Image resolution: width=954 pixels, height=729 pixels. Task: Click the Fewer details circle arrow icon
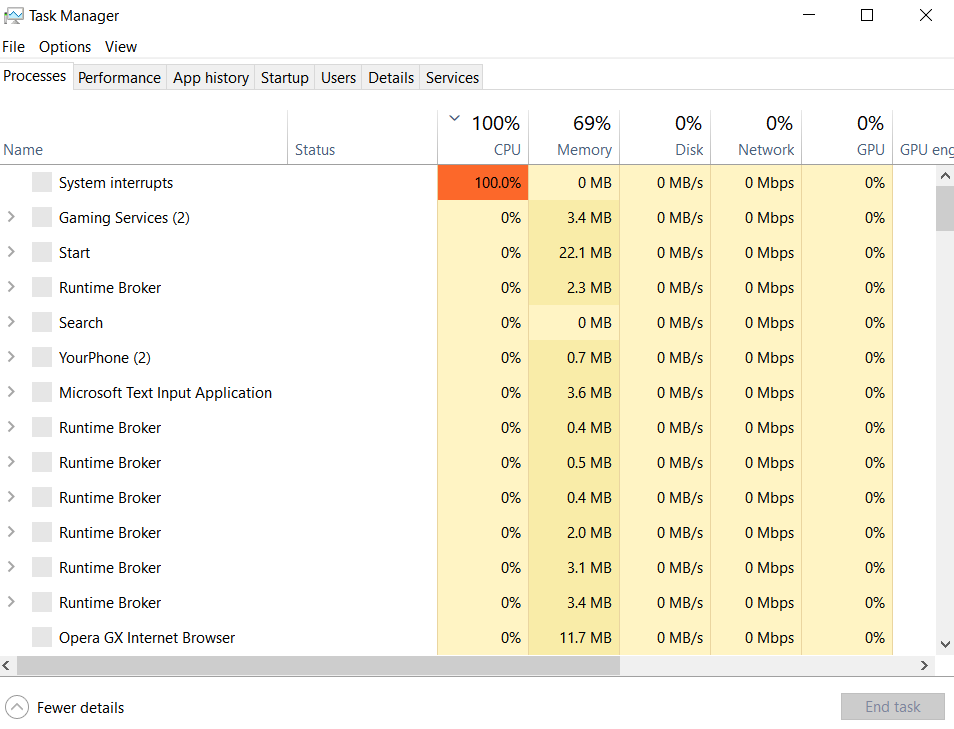(x=16, y=707)
